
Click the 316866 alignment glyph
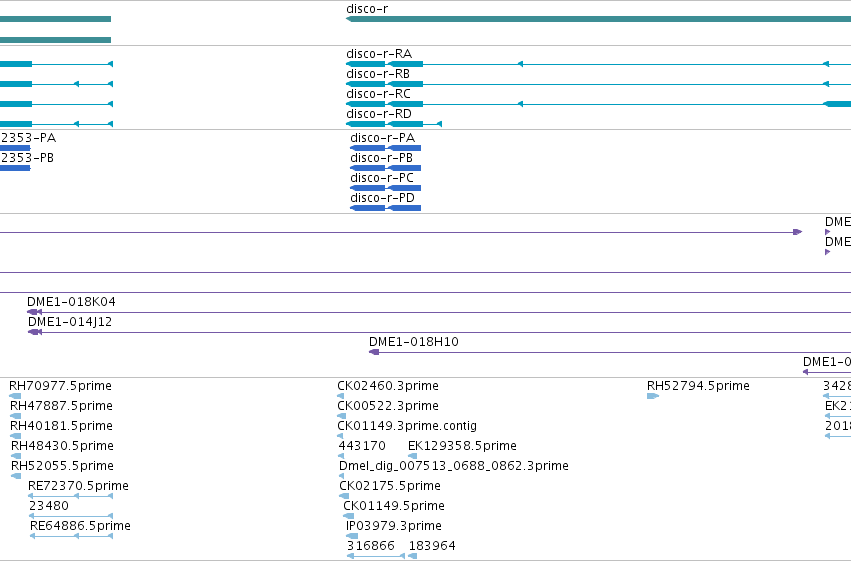(376, 556)
